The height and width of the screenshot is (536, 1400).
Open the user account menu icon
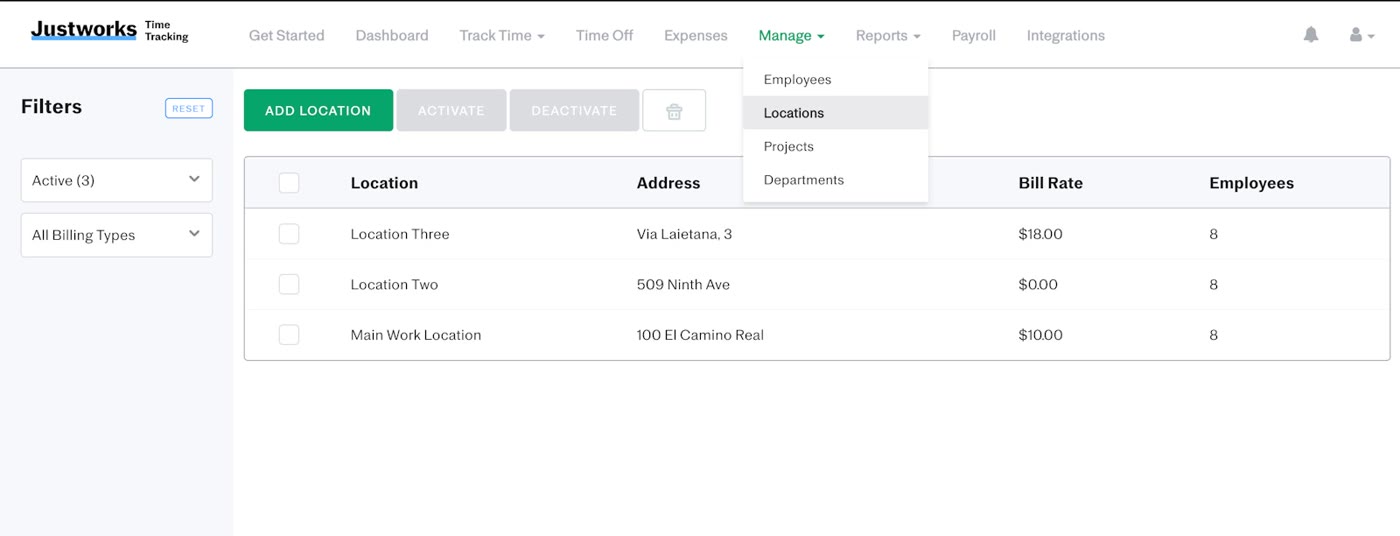(x=1362, y=35)
